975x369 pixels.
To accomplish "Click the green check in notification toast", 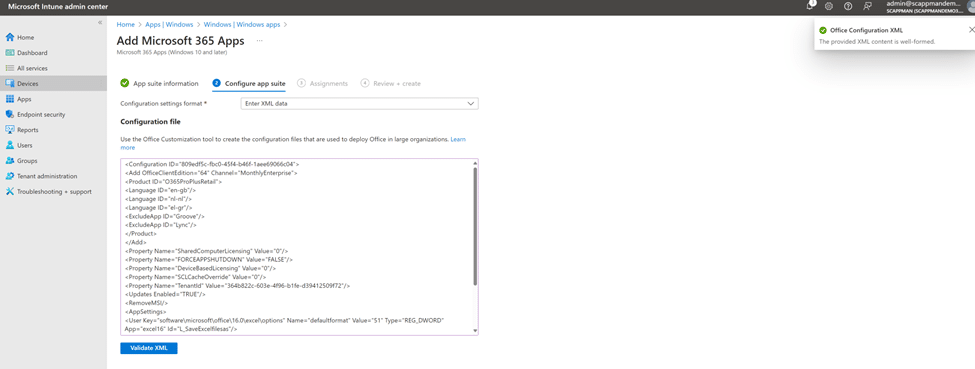I will (823, 30).
